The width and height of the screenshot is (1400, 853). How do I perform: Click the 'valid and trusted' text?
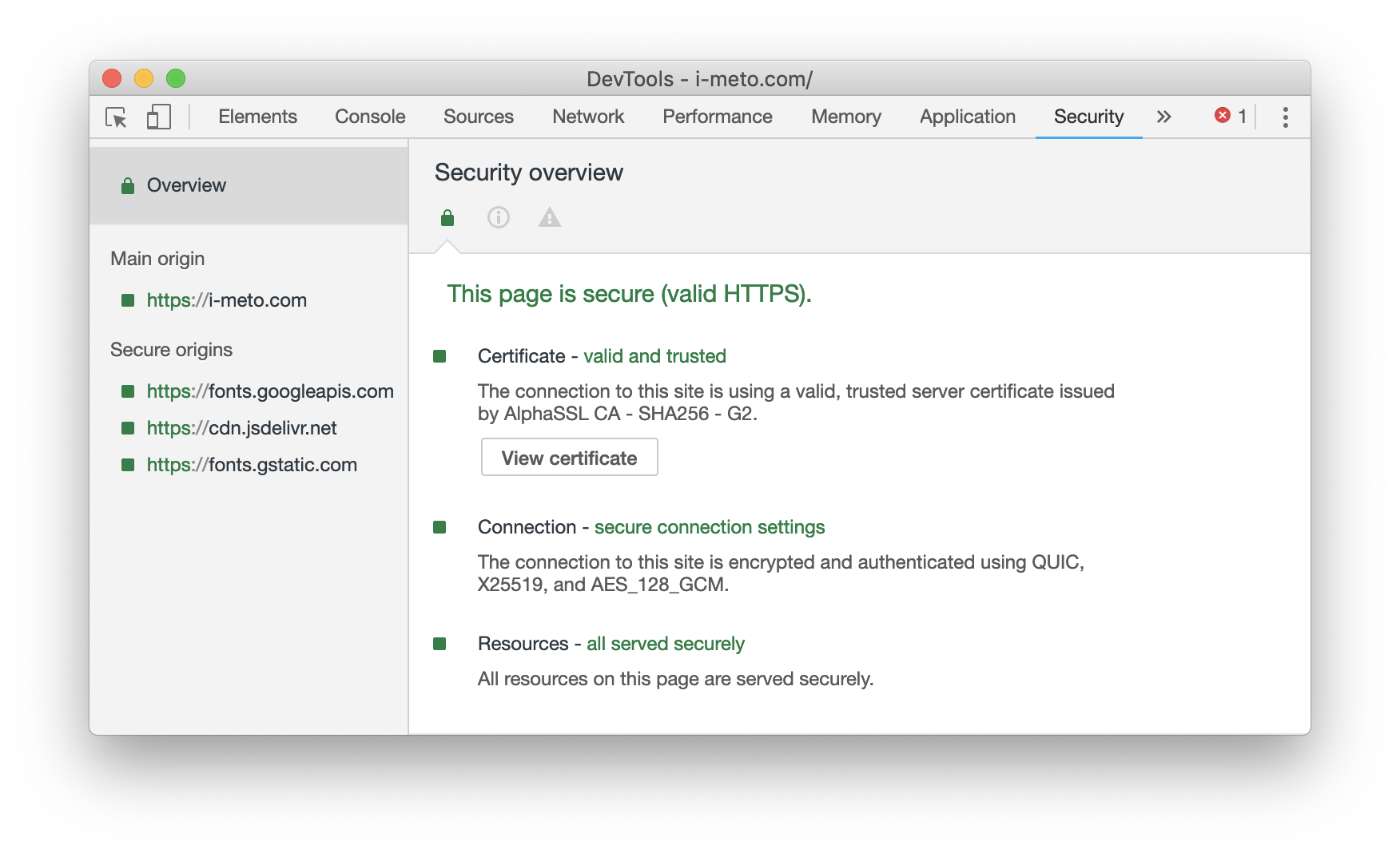[x=654, y=356]
